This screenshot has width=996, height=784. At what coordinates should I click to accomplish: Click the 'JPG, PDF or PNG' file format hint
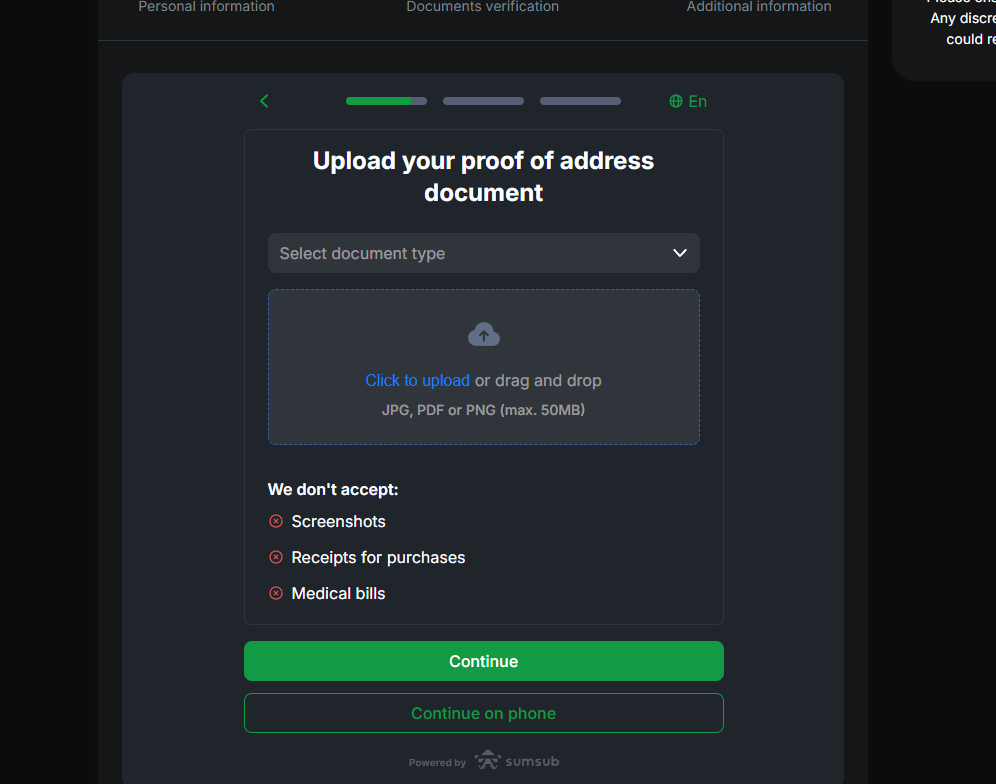[483, 410]
